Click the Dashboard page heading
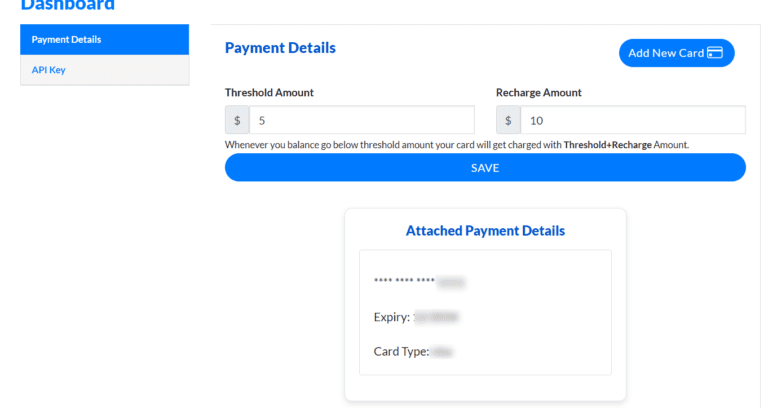The height and width of the screenshot is (408, 768). point(68,5)
